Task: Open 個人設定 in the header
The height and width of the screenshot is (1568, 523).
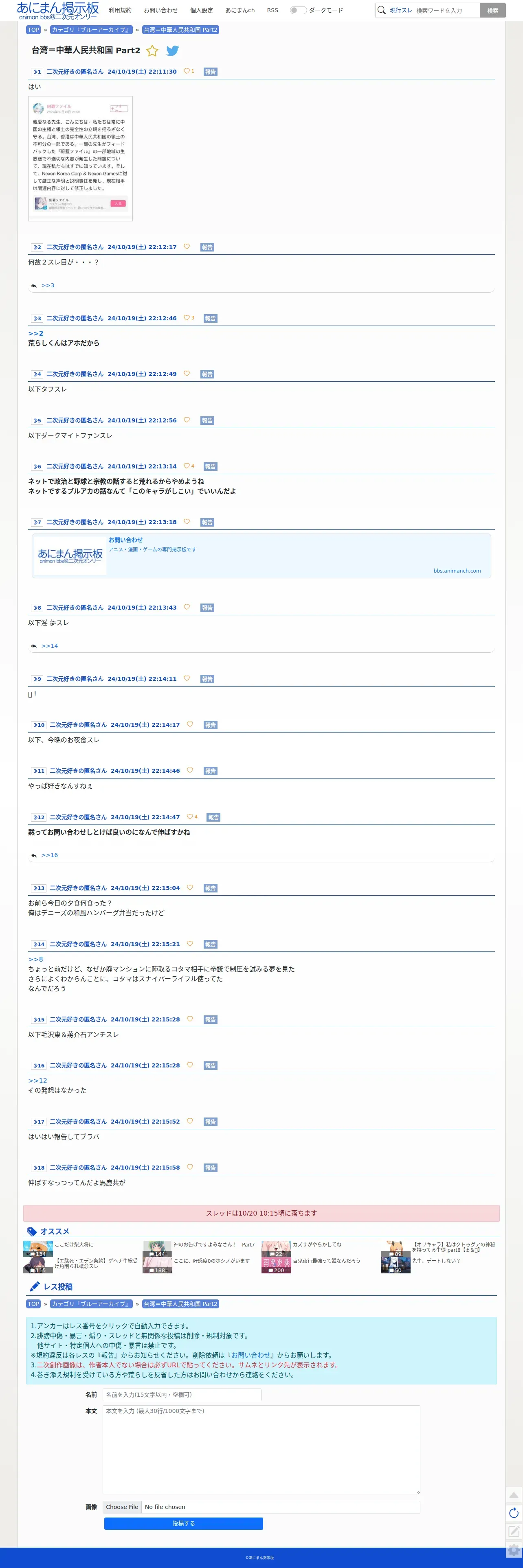Action: [201, 10]
